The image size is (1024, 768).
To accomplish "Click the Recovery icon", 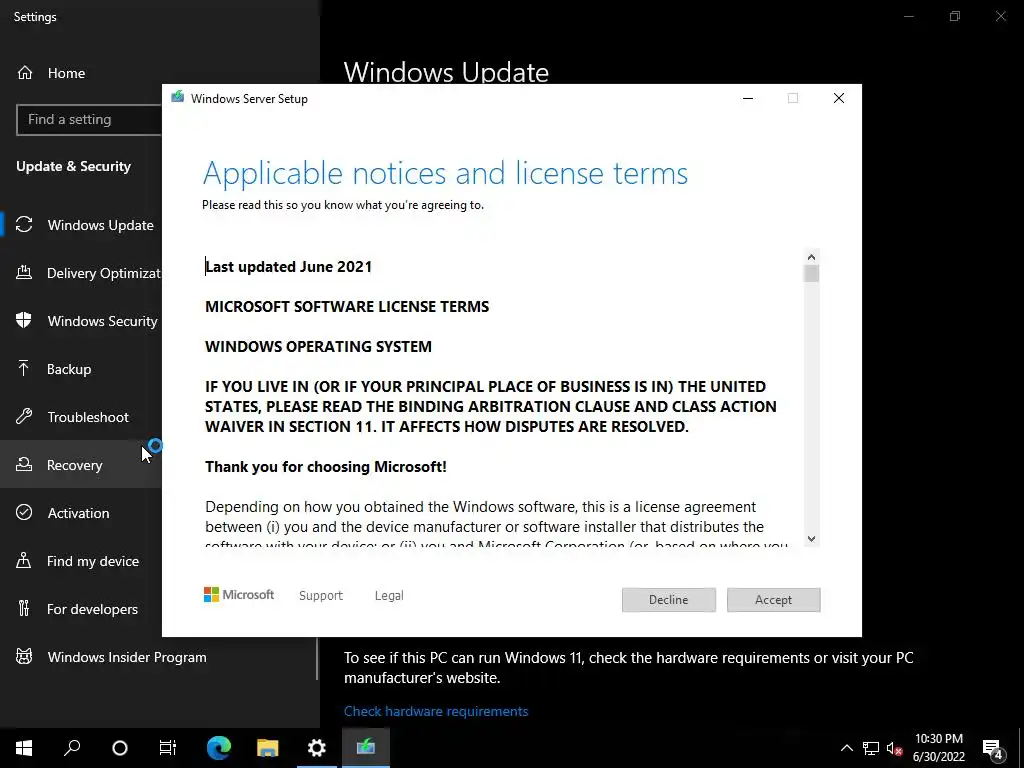I will point(24,464).
